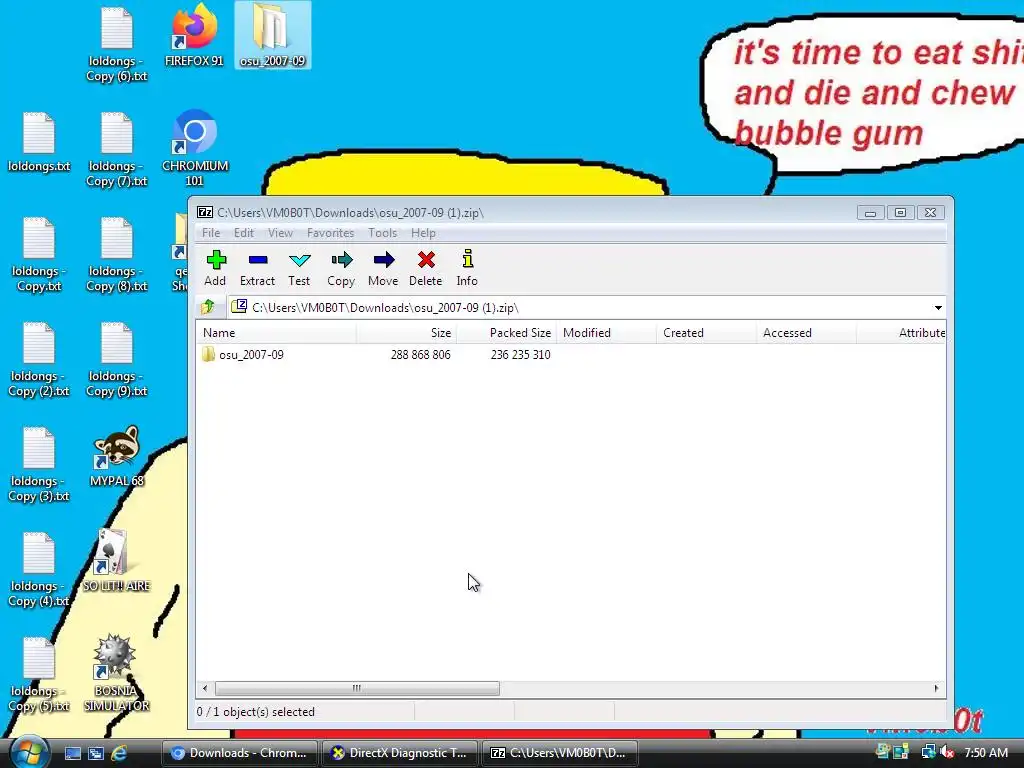This screenshot has width=1024, height=768.
Task: Sort by Packed Size column header
Action: pyautogui.click(x=506, y=333)
